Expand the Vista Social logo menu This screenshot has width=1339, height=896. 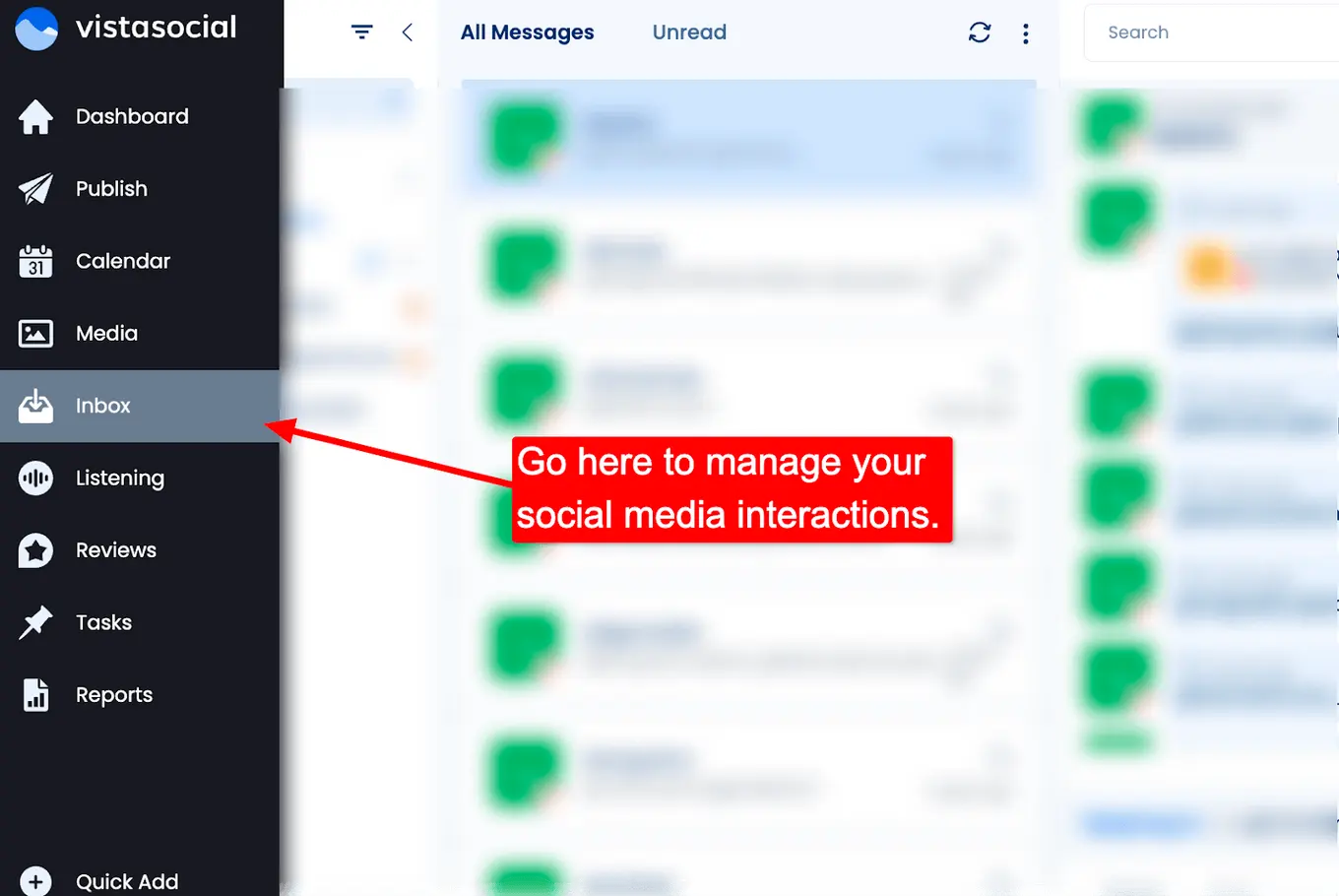(x=35, y=29)
